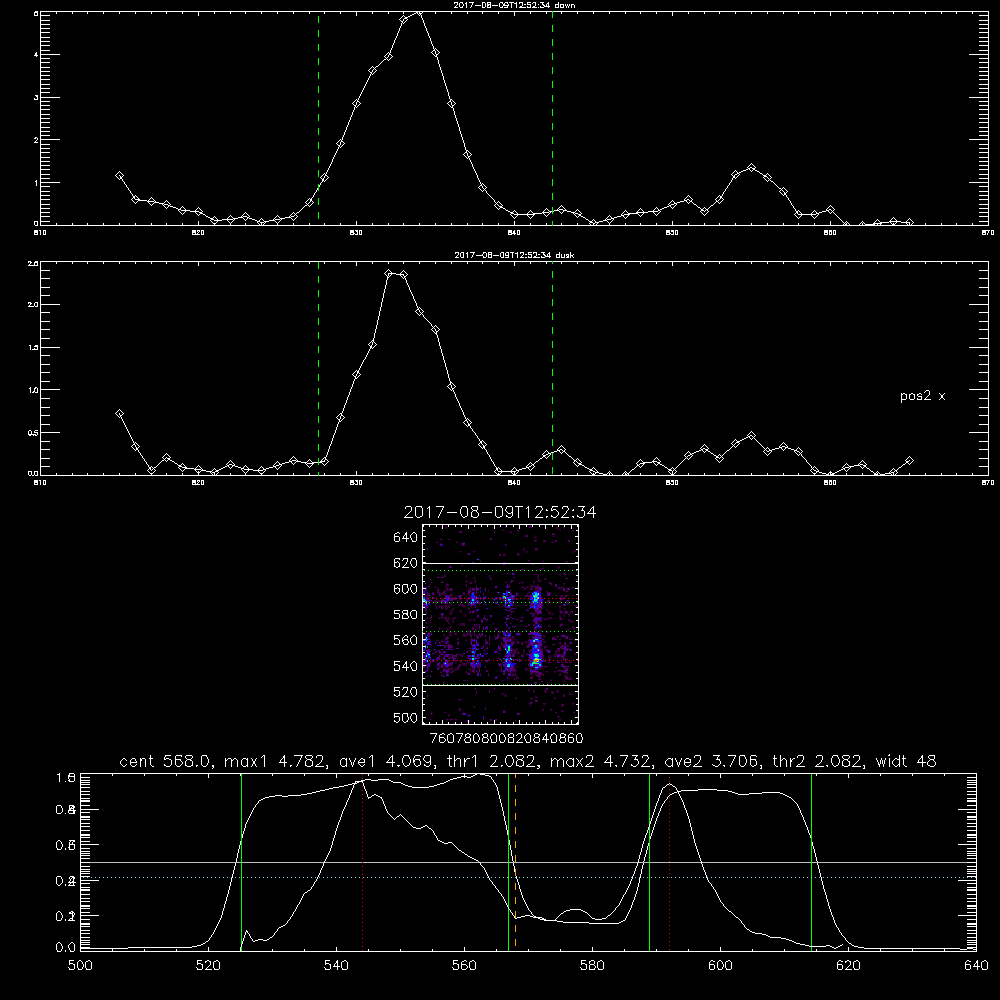Viewport: 1000px width, 1000px height.
Task: Click the "560" y-axis label beside spectral image
Action: [406, 640]
